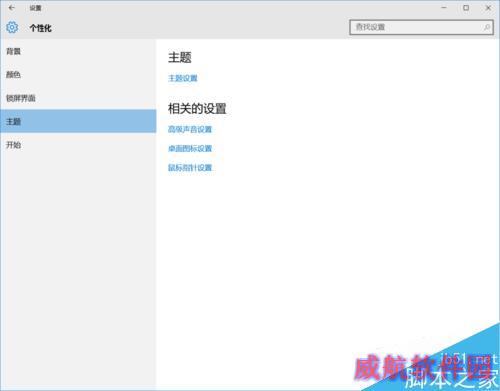Open the 背景 section in the sidebar
This screenshot has height=391, width=500.
(78, 51)
